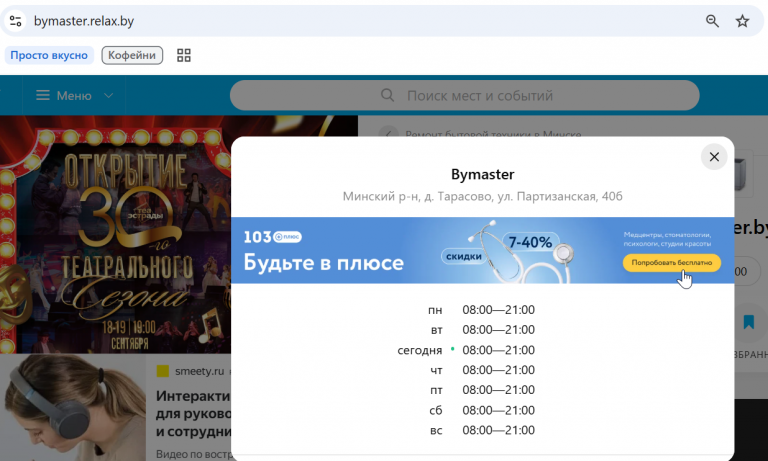The image size is (768, 461).
Task: Open the Кофейни bookmark group
Action: click(132, 55)
